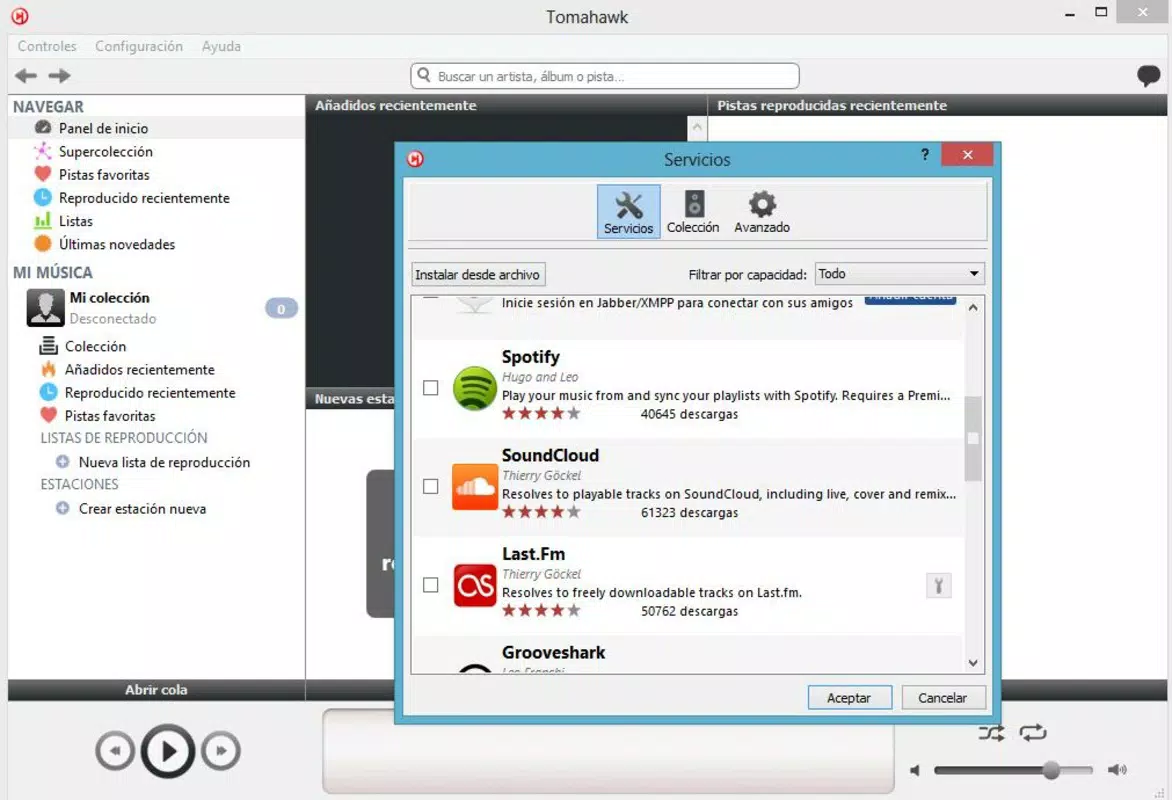Click the services list down arrow
Viewport: 1172px width, 800px height.
click(x=972, y=663)
